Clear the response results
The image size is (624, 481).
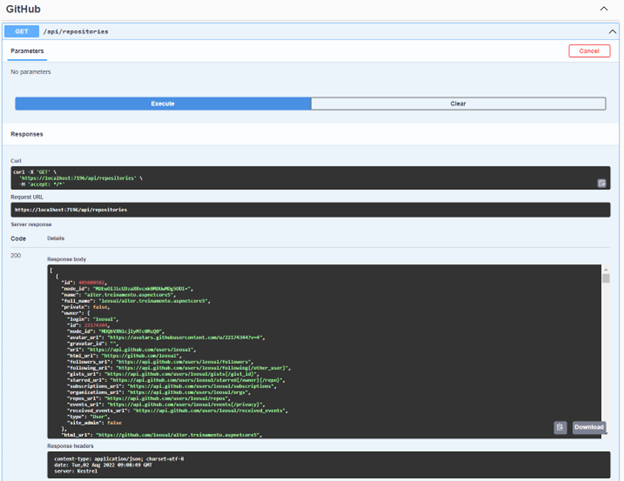(458, 103)
